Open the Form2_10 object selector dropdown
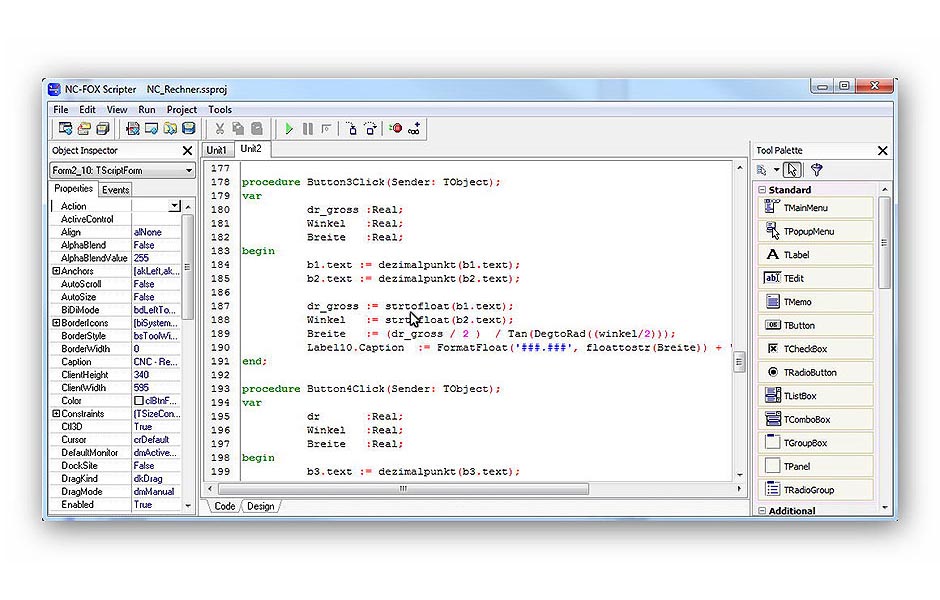Image resolution: width=940 pixels, height=600 pixels. click(189, 171)
